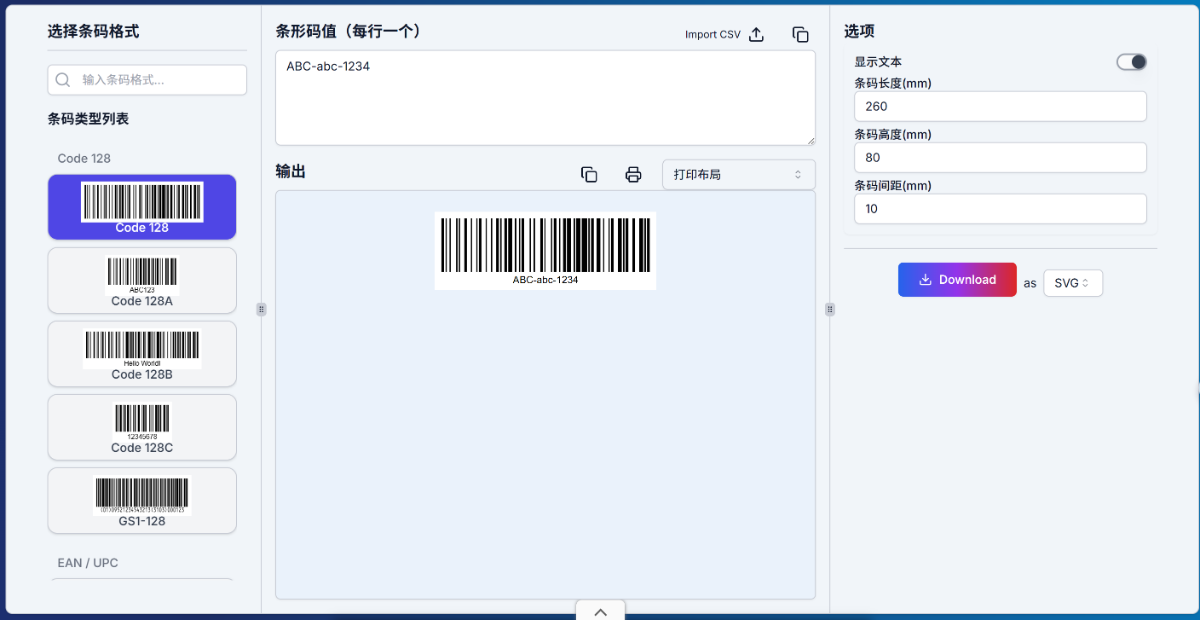
Task: Click the 条码长度(mm) label
Action: [893, 83]
